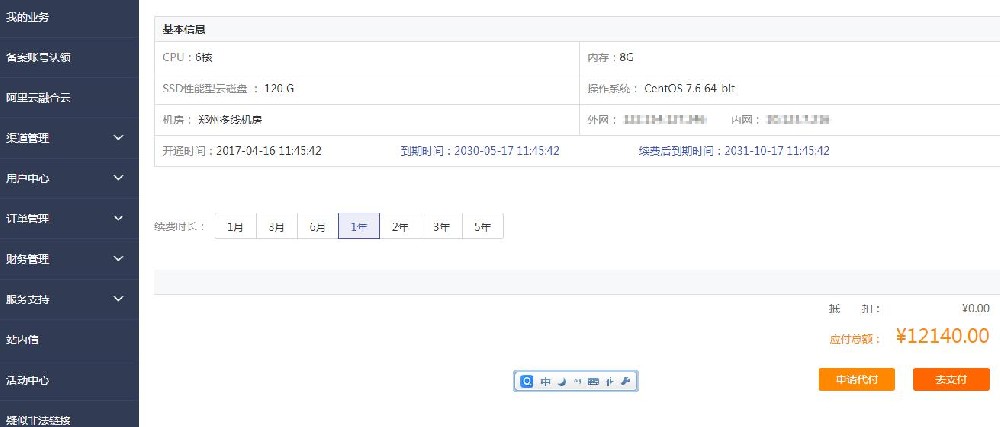Click the 基本信息 section header

tap(184, 29)
